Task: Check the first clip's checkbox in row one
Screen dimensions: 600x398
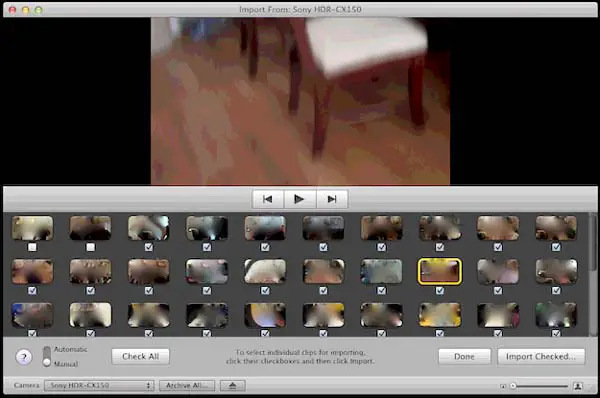Action: pyautogui.click(x=32, y=247)
